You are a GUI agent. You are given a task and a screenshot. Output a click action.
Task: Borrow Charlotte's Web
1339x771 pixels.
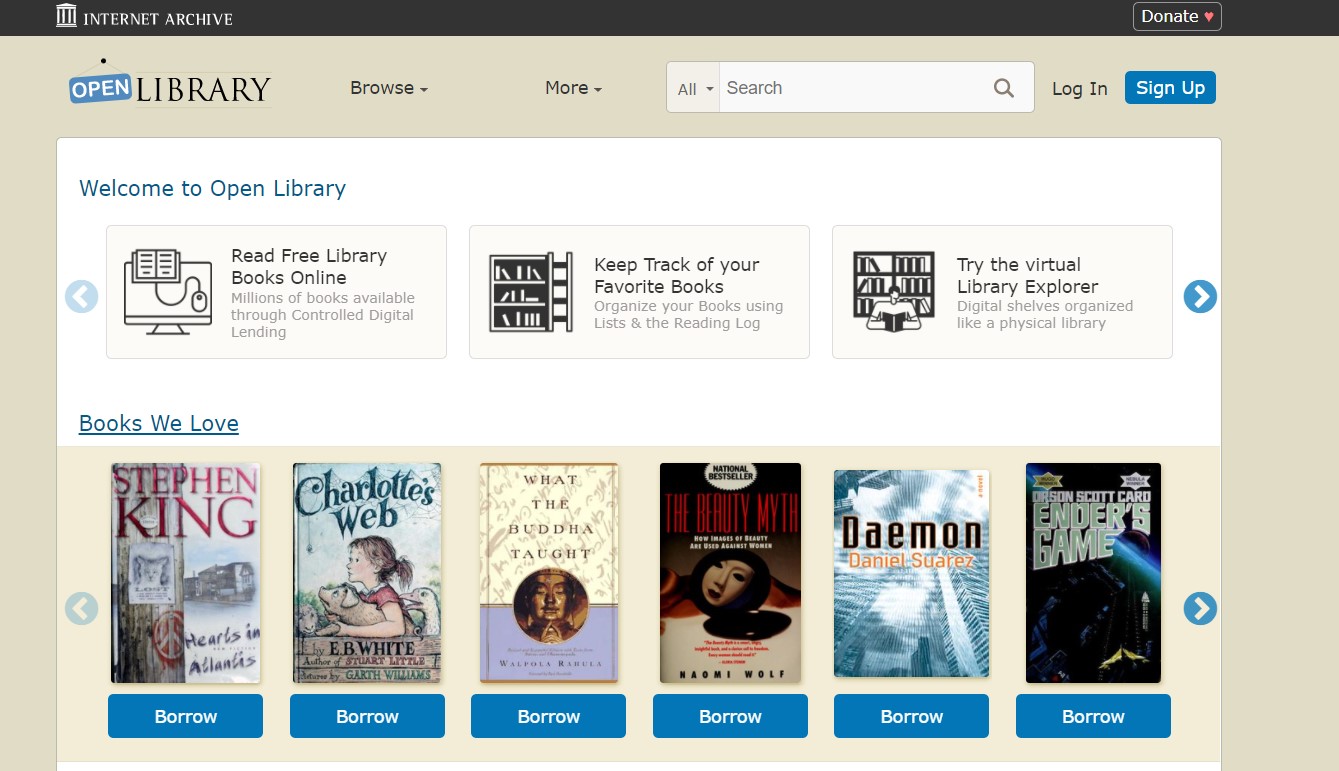(x=367, y=716)
